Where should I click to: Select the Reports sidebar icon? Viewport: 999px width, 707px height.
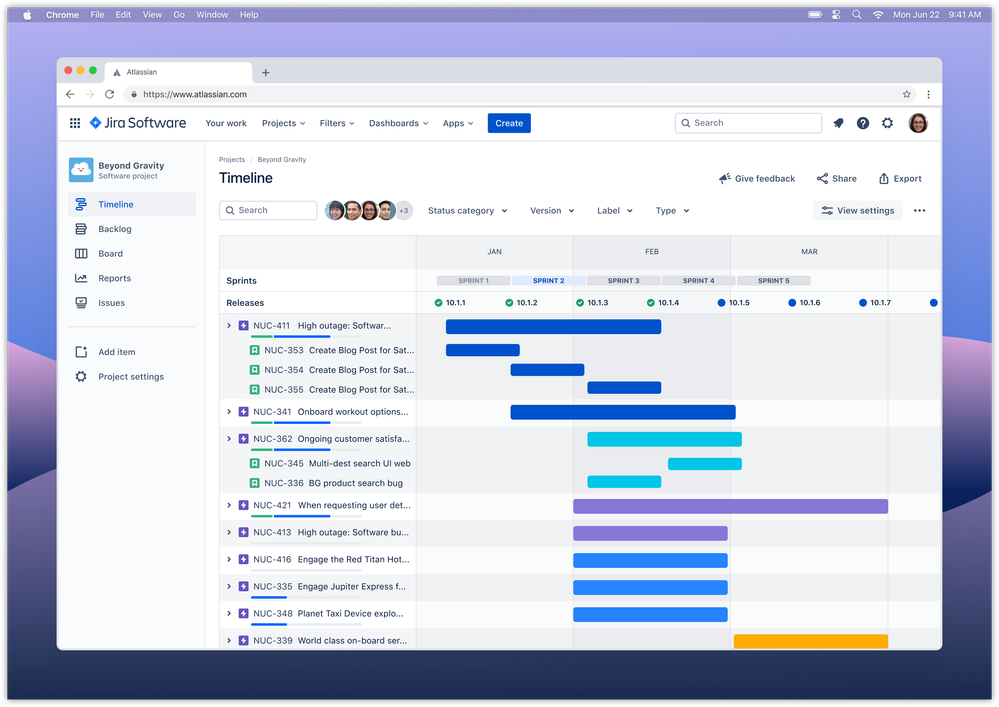click(x=81, y=278)
